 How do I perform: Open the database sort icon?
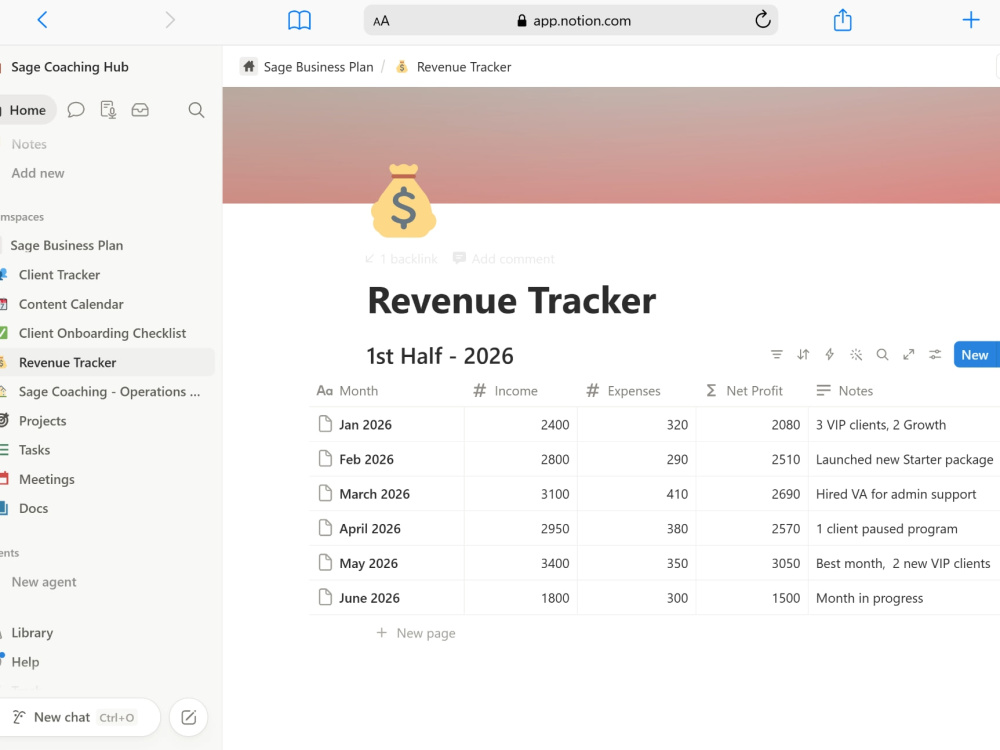803,355
